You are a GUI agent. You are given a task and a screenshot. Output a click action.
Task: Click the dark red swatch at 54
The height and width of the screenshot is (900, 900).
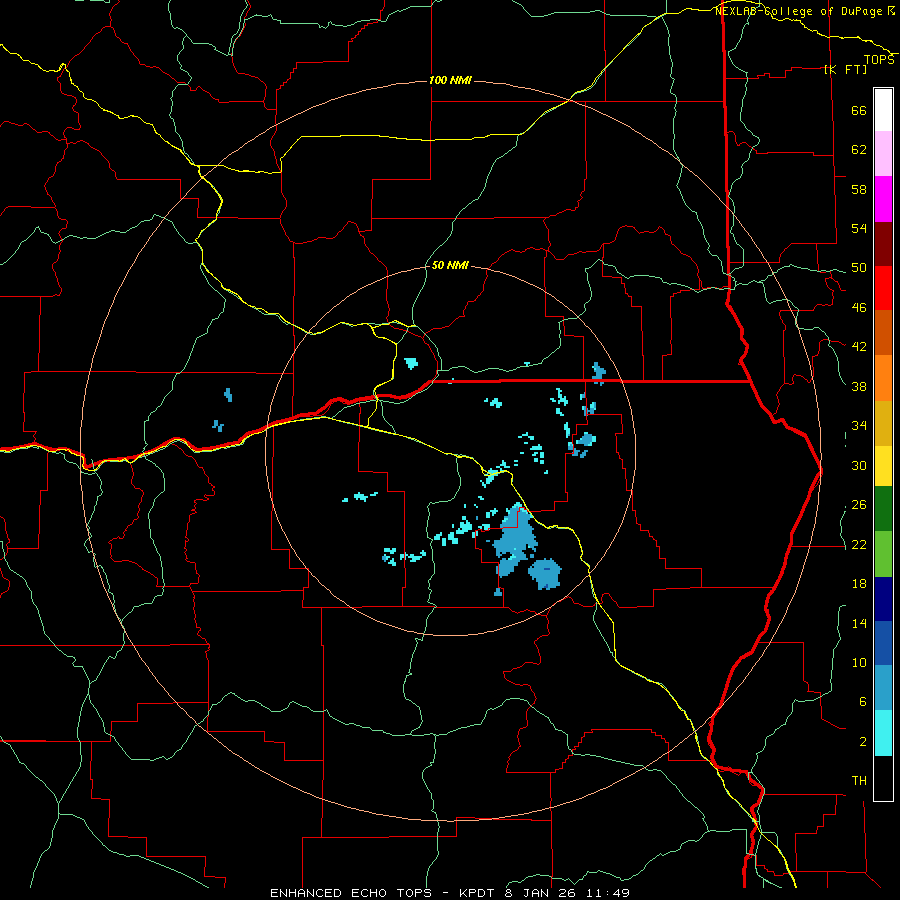pyautogui.click(x=883, y=244)
